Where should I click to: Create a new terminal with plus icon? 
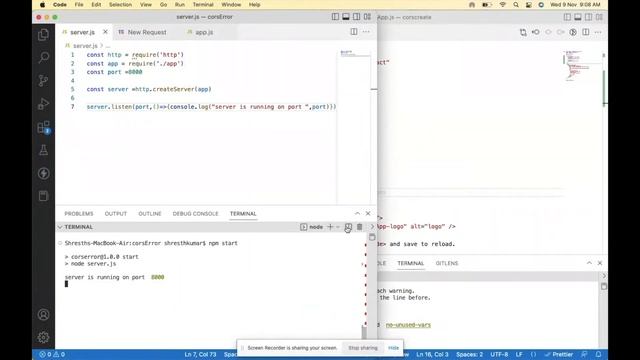coord(330,227)
